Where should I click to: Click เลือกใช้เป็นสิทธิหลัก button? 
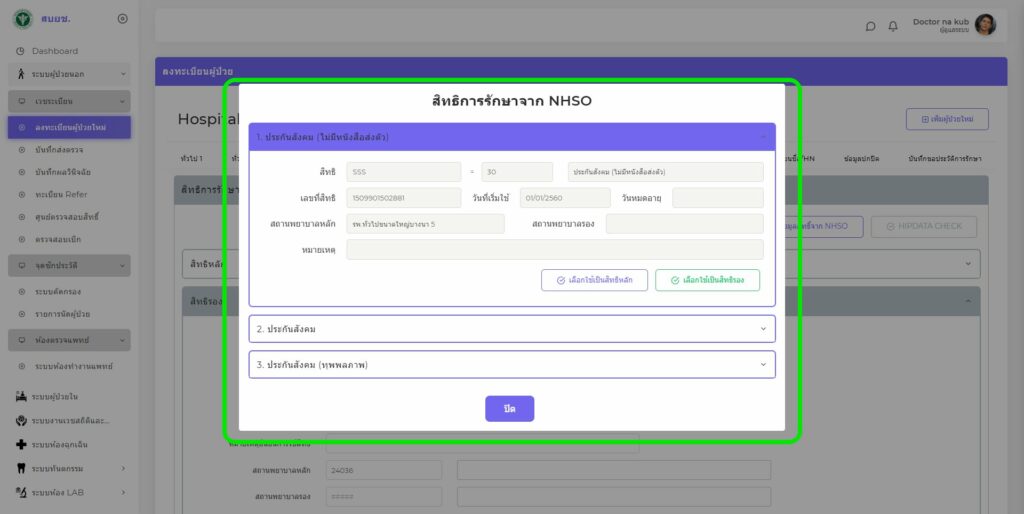coord(594,281)
